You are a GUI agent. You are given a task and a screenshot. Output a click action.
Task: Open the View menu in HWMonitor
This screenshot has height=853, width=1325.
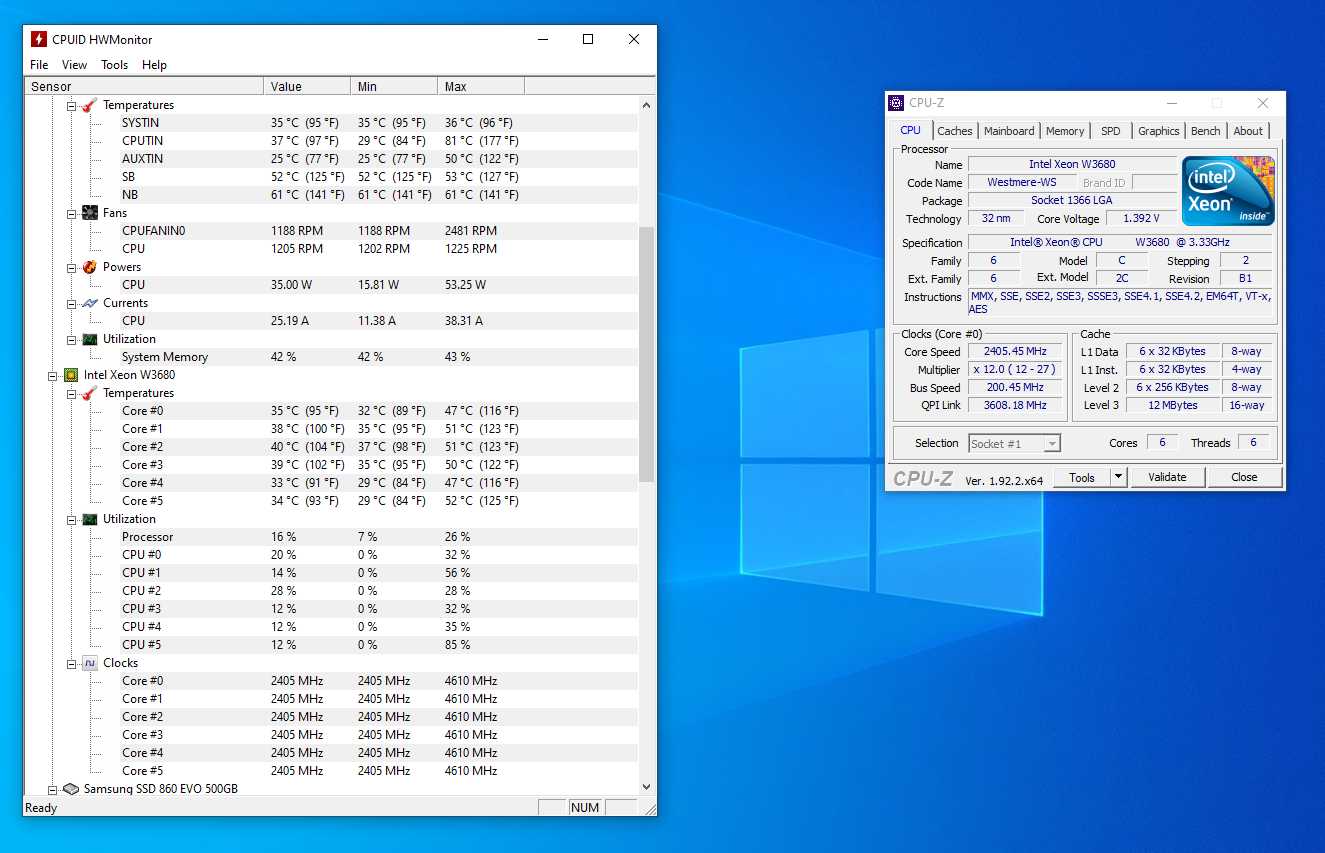(x=74, y=65)
